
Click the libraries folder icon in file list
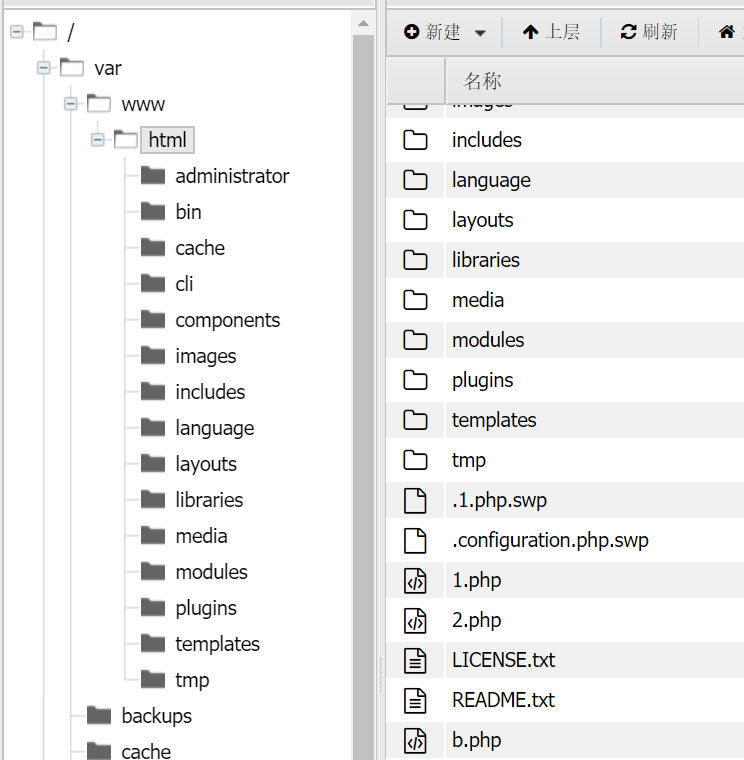[415, 260]
